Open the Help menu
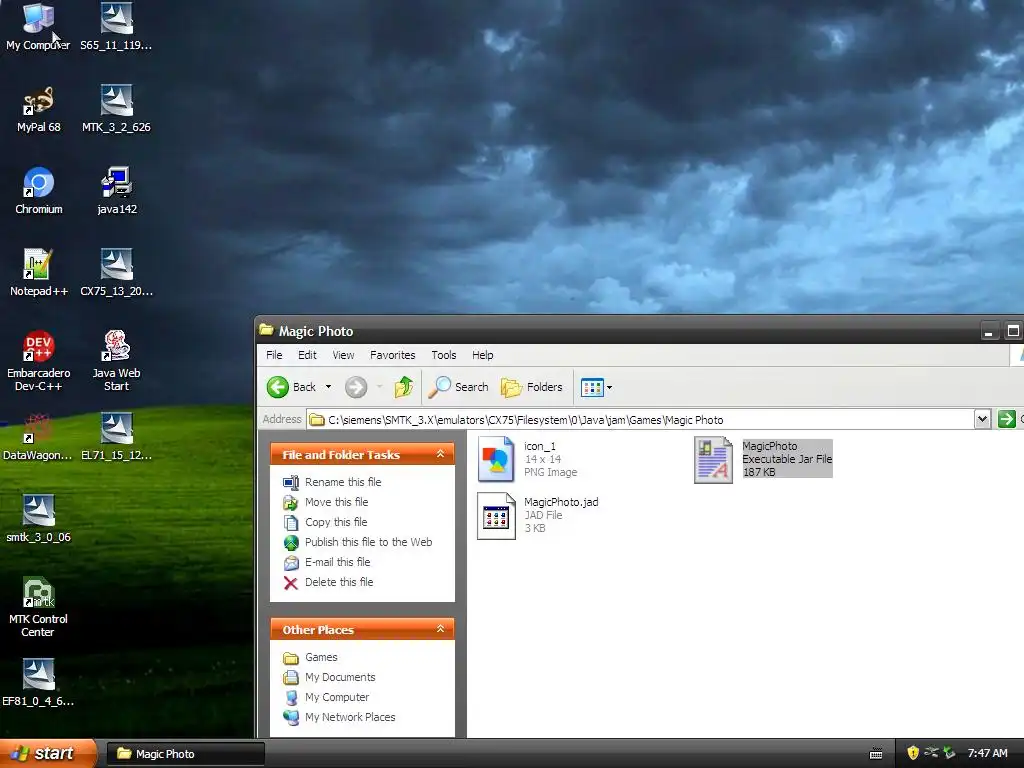This screenshot has width=1024, height=768. pos(483,355)
